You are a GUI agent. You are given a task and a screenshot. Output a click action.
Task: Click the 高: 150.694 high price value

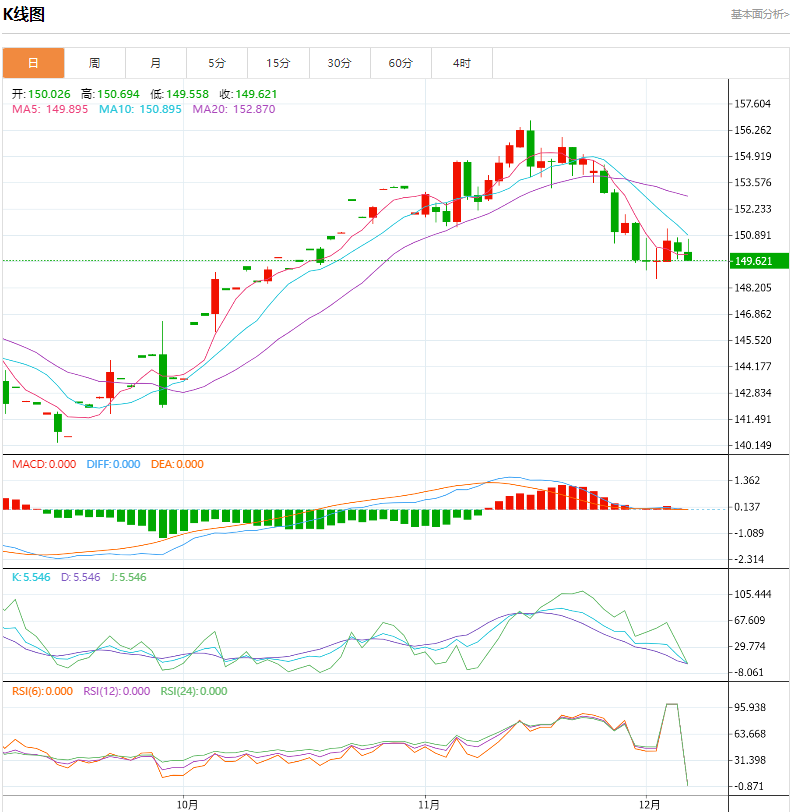coord(110,94)
